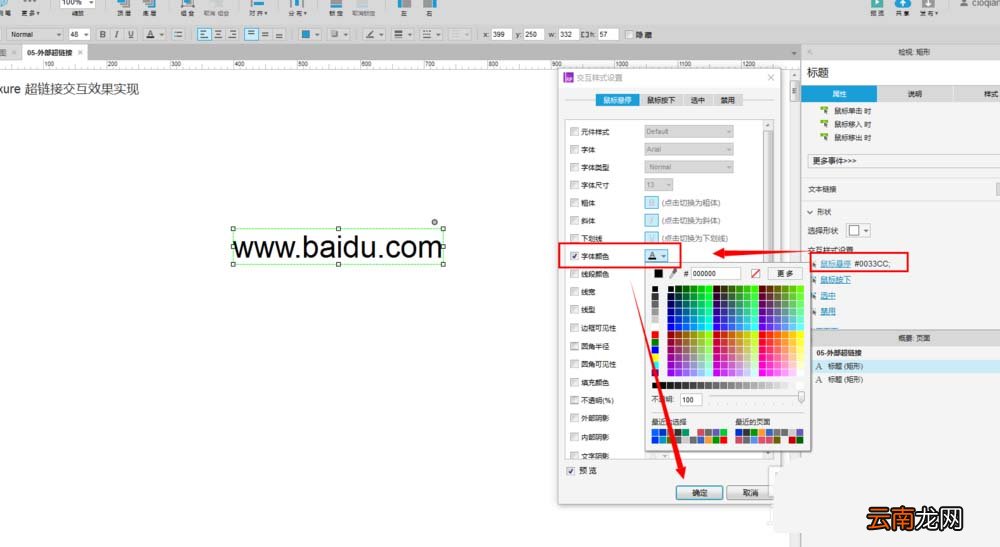Image resolution: width=1000 pixels, height=547 pixels.
Task: Switch to the 鼠标悬停 tab
Action: [617, 100]
